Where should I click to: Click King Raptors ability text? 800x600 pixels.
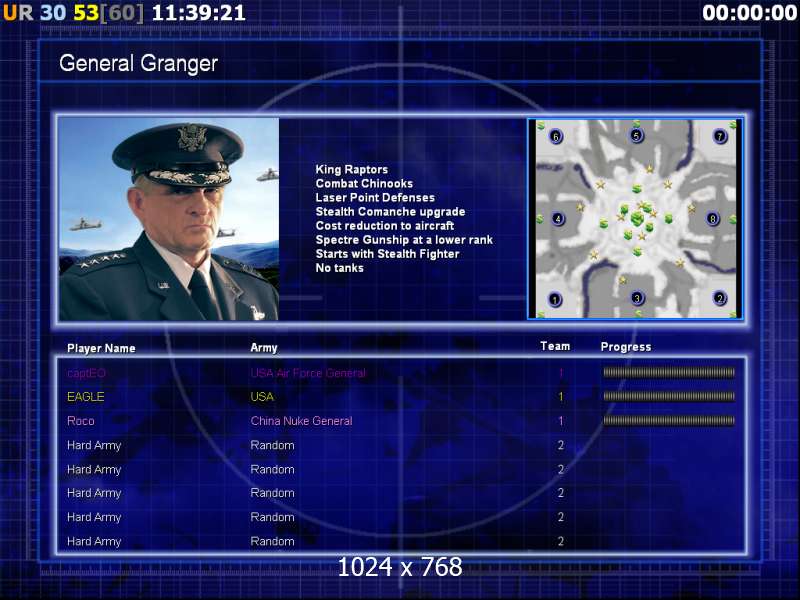pyautogui.click(x=352, y=169)
